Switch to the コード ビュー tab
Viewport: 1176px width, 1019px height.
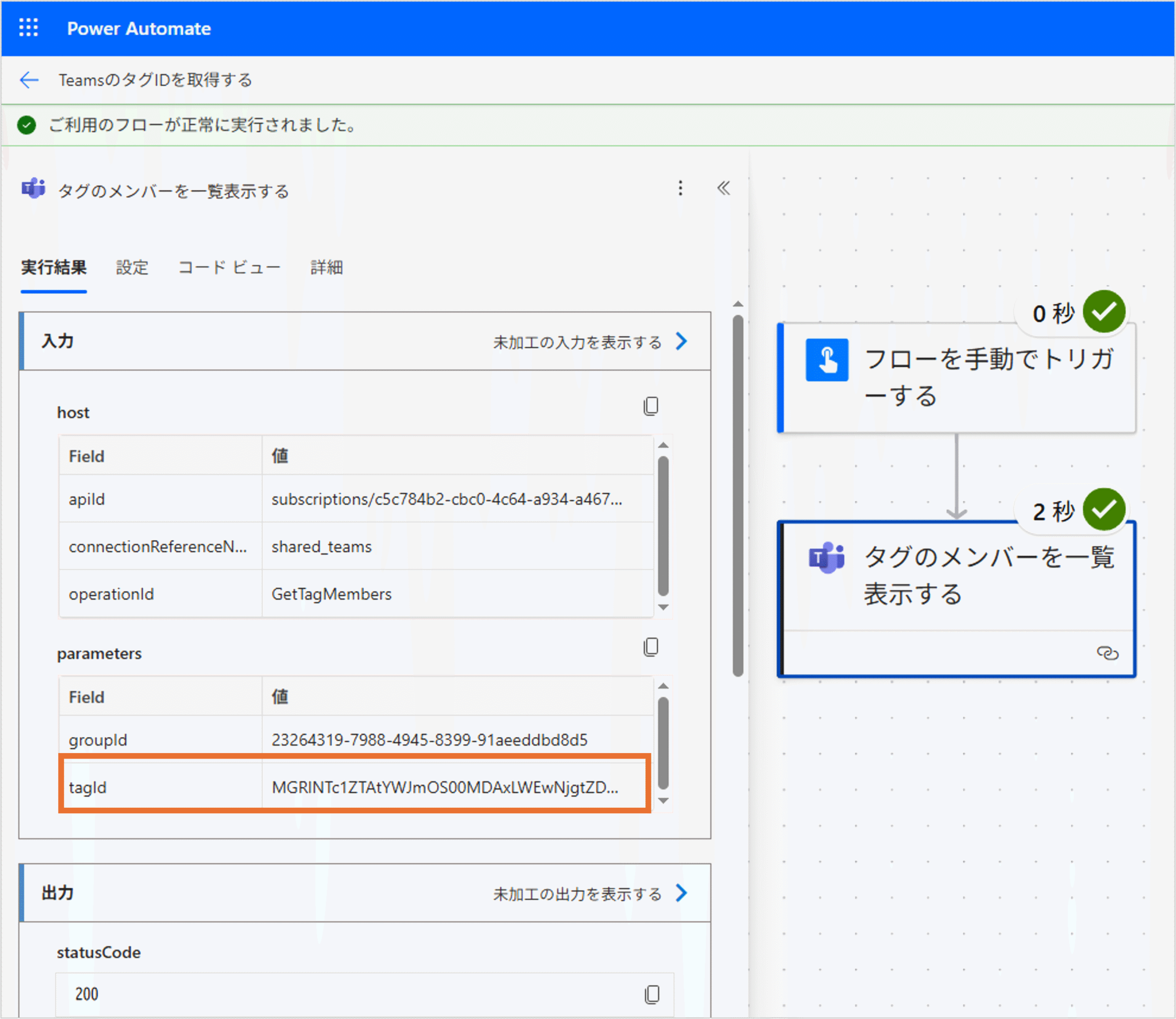pos(229,267)
